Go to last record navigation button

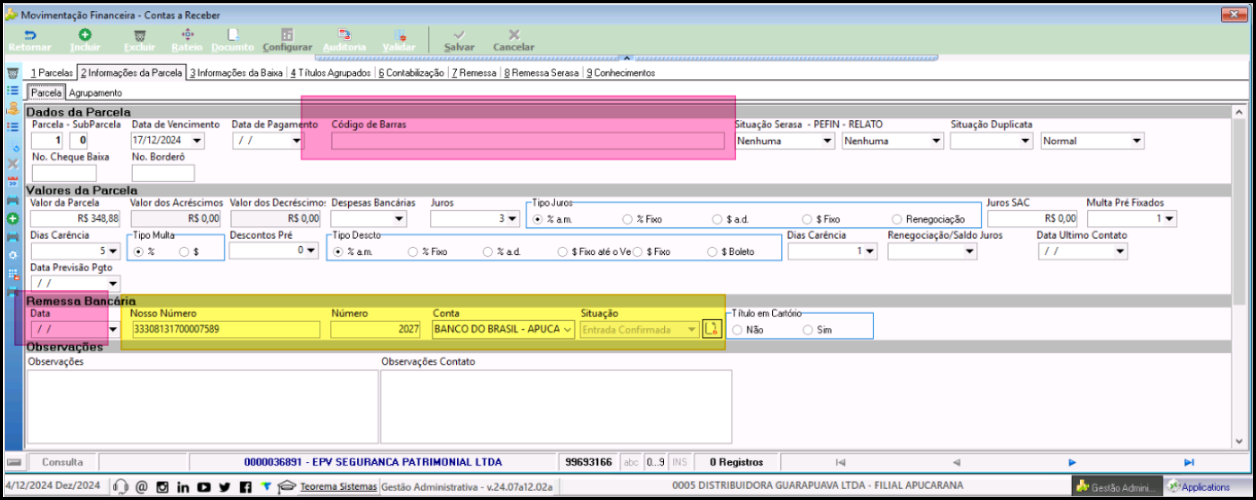click(x=1189, y=462)
